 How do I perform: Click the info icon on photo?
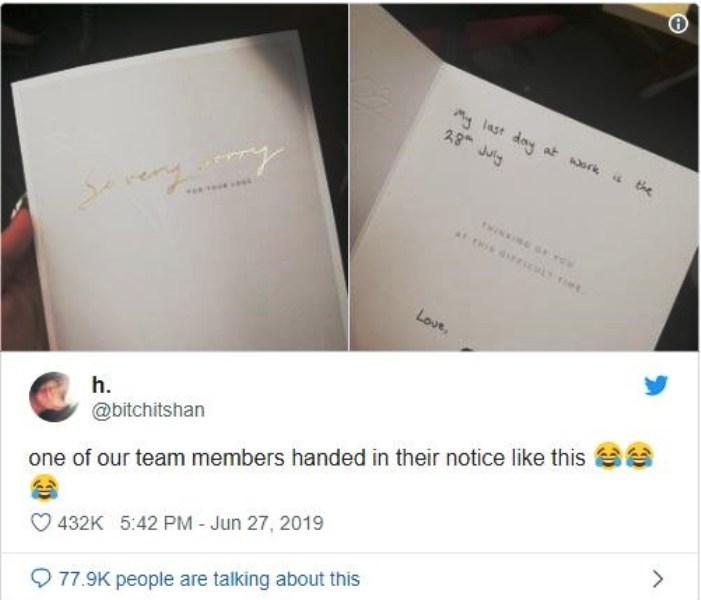pyautogui.click(x=678, y=25)
